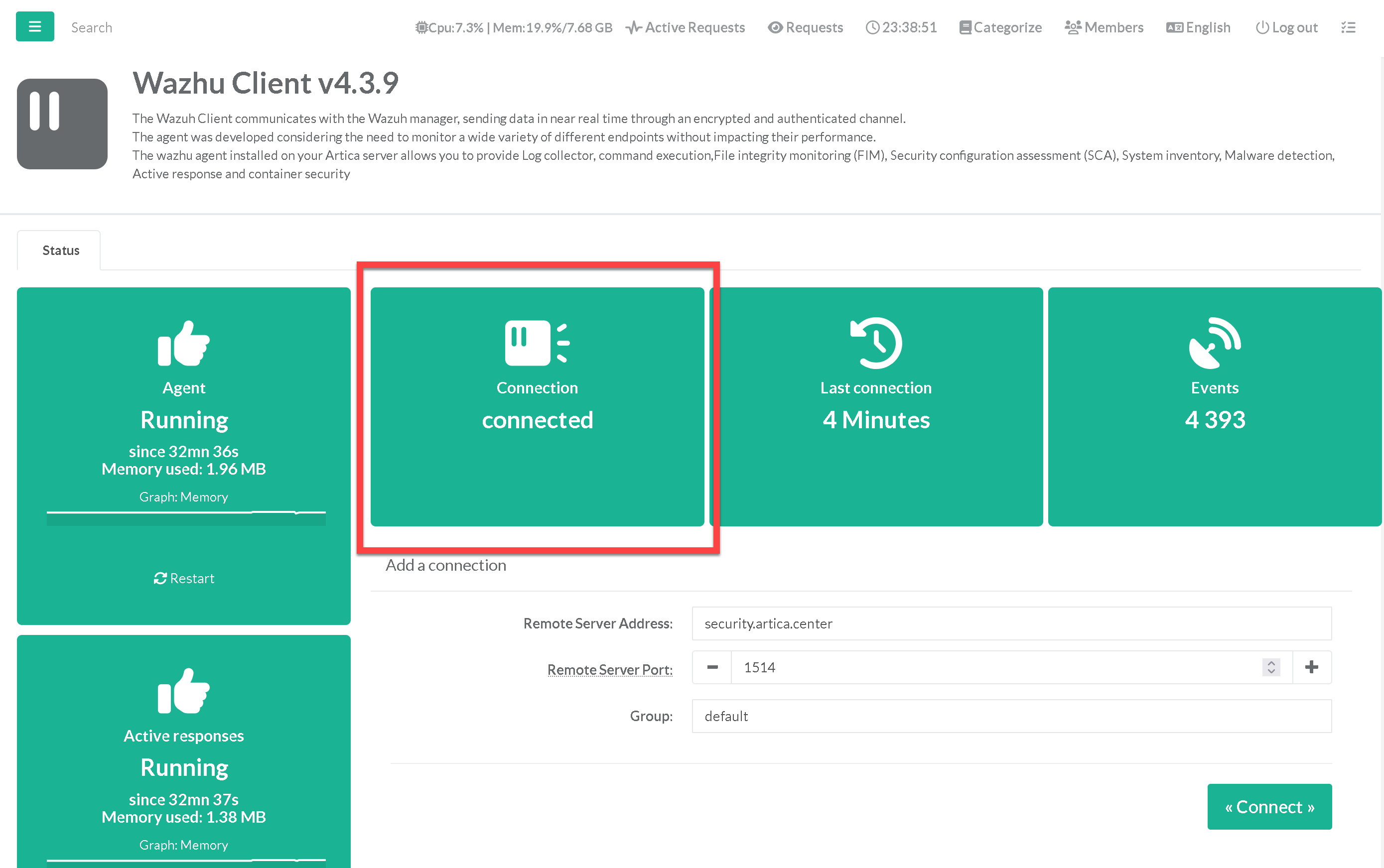Click the Connection panel icon

tap(537, 343)
